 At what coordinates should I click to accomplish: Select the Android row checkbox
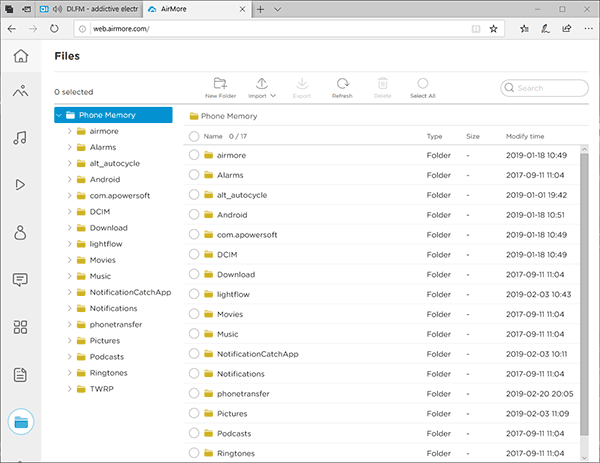(194, 215)
